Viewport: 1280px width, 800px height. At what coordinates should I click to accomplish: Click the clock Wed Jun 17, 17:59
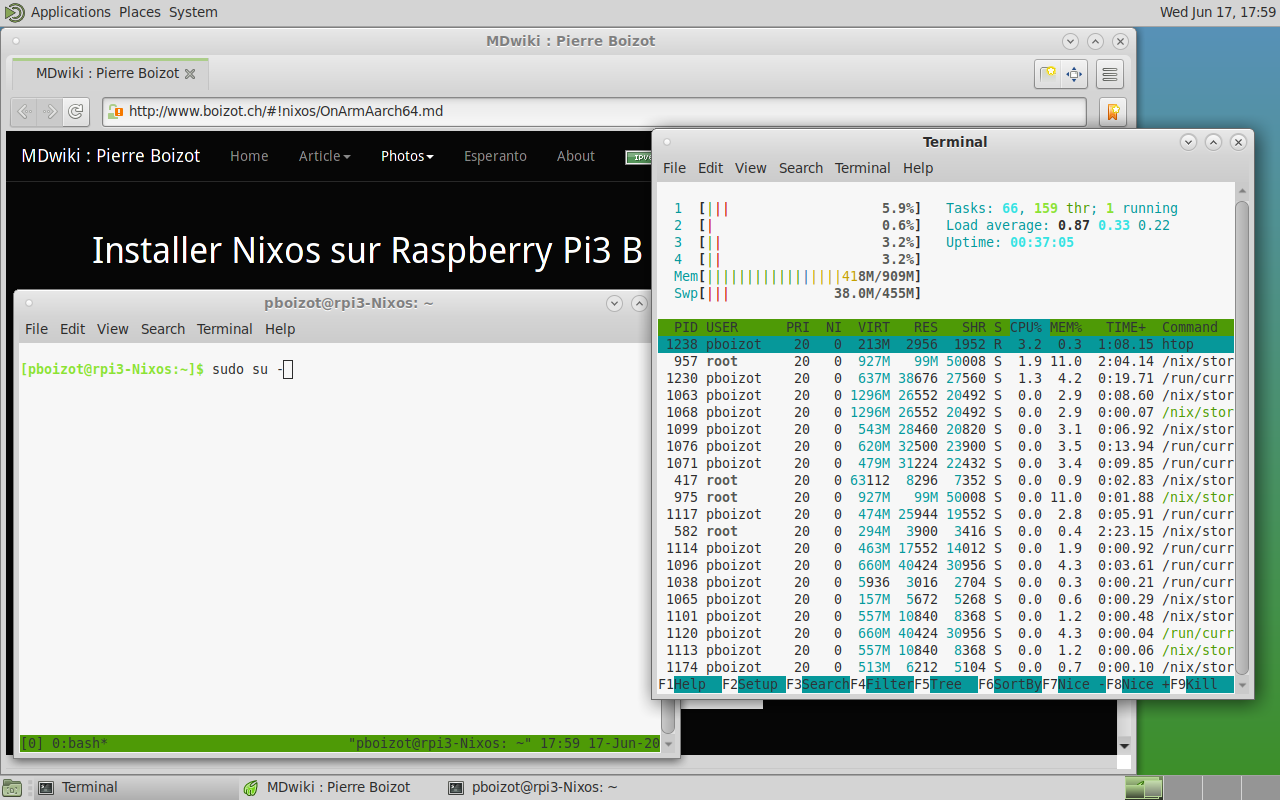[x=1217, y=12]
